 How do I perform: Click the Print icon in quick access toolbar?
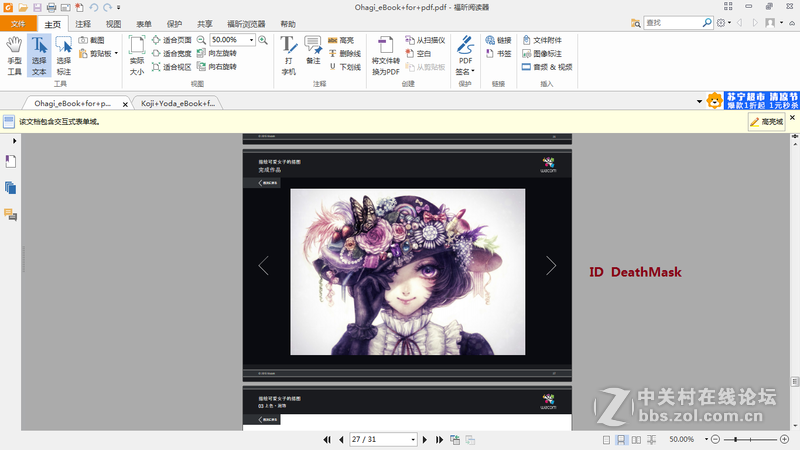point(51,7)
